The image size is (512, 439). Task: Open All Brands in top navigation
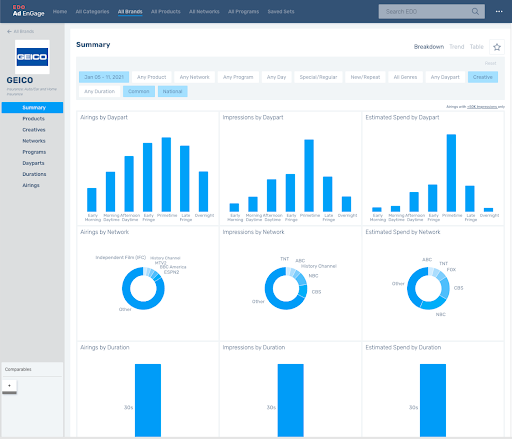pos(130,12)
